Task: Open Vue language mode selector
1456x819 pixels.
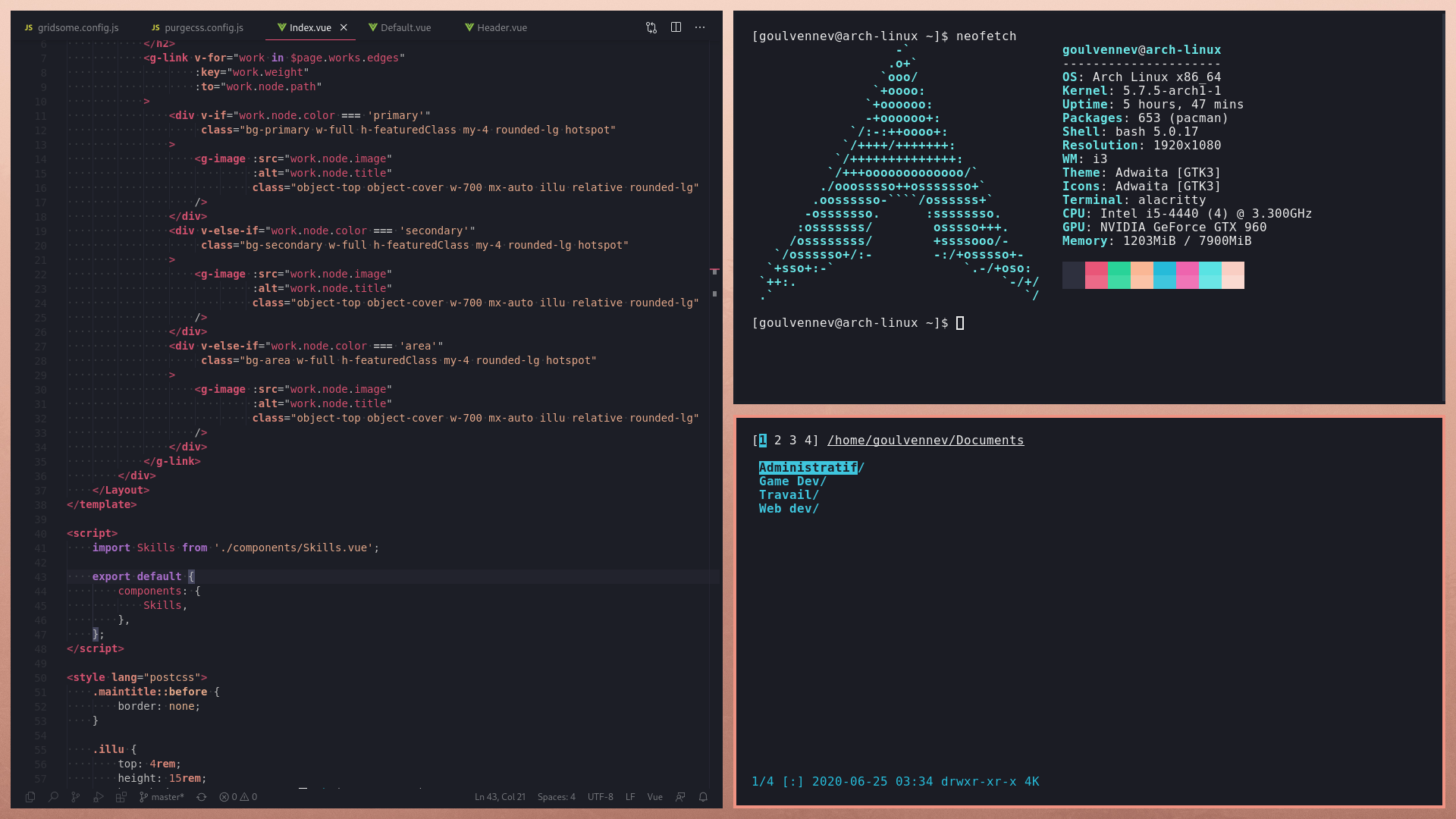Action: 654,797
